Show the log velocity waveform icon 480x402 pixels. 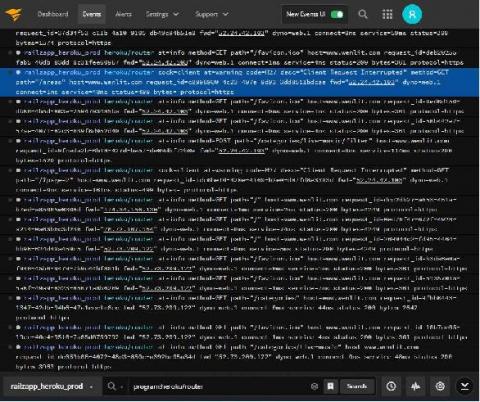pyautogui.click(x=415, y=386)
